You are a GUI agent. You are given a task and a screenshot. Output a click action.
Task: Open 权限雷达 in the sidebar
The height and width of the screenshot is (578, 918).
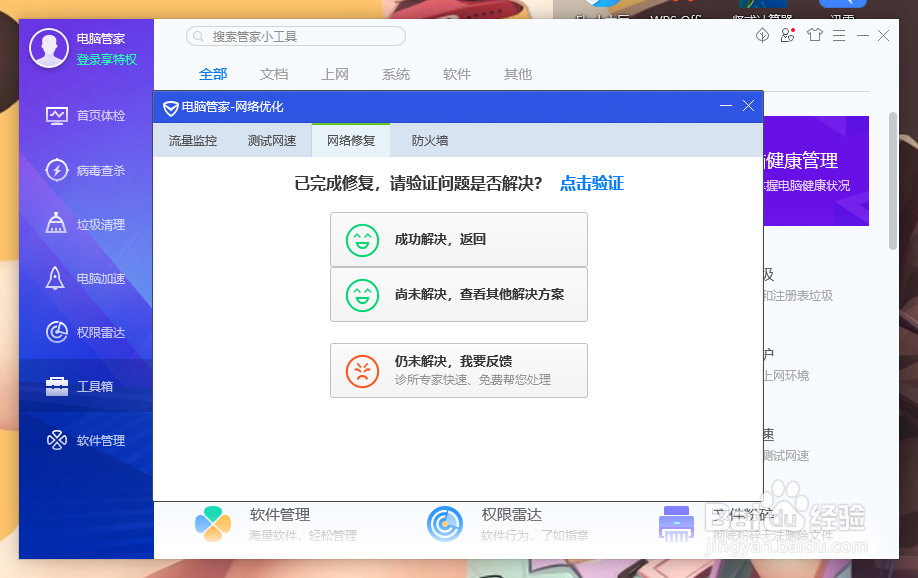(86, 332)
